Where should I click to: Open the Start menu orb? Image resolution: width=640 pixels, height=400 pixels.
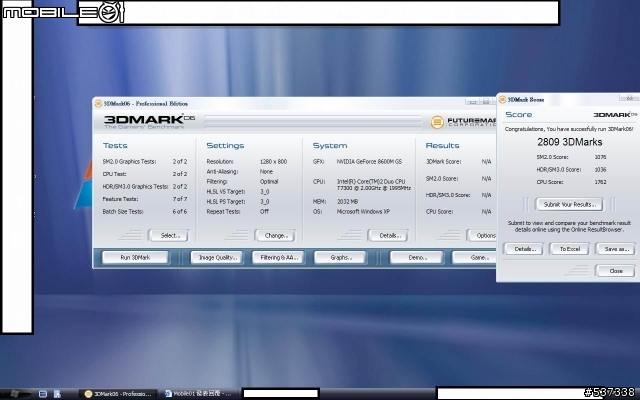coord(15,394)
